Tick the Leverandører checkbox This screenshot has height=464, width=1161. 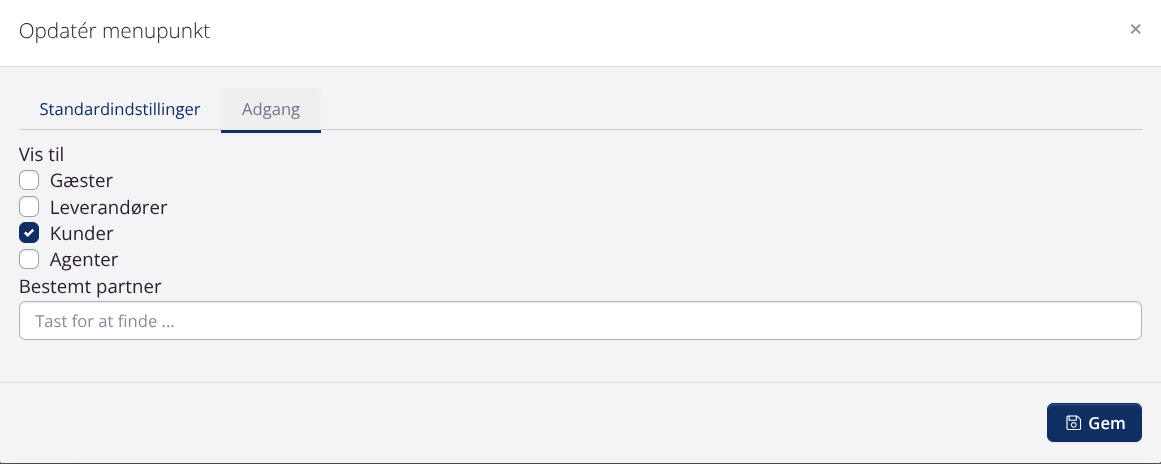click(29, 208)
